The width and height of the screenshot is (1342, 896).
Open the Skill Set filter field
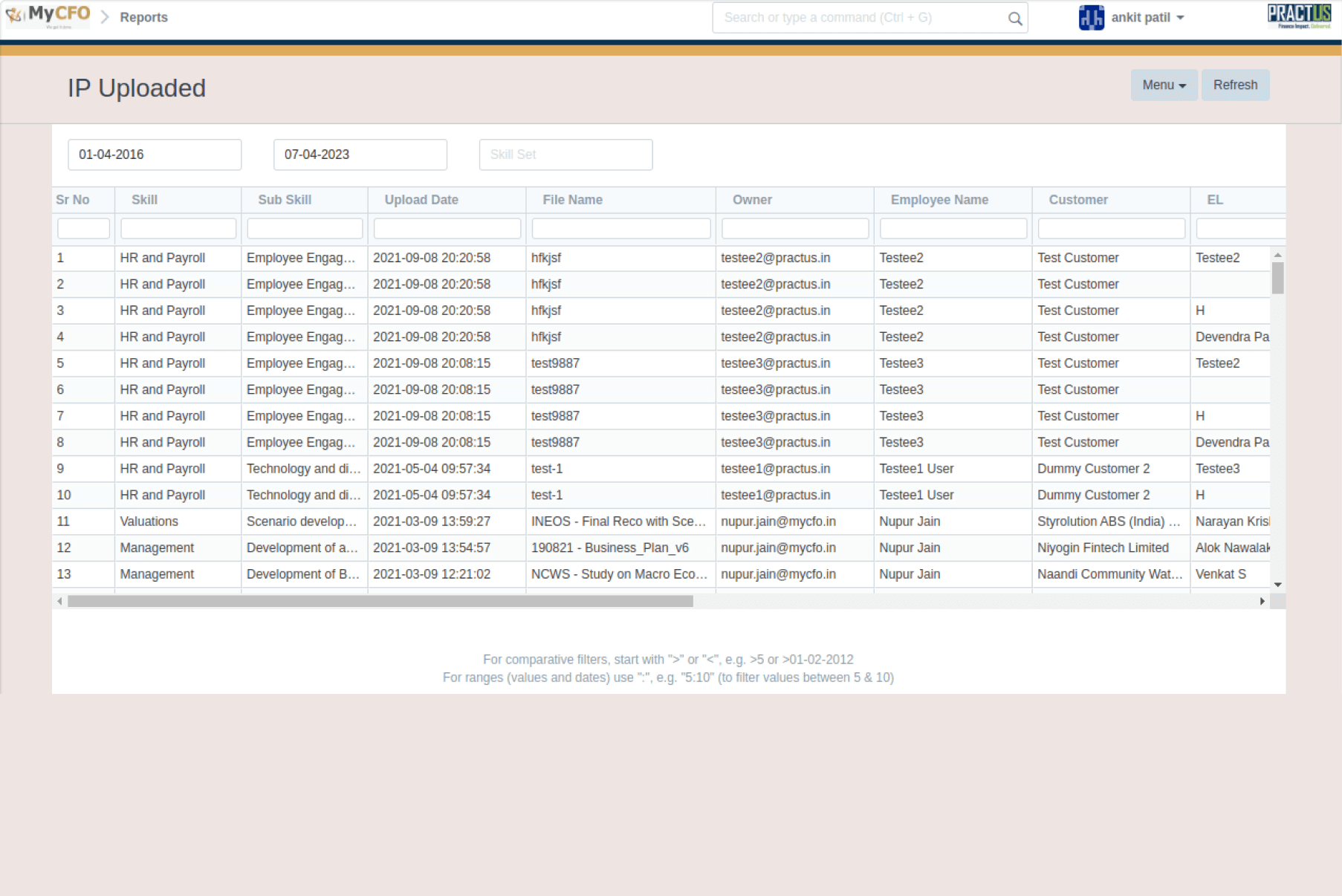pos(565,155)
